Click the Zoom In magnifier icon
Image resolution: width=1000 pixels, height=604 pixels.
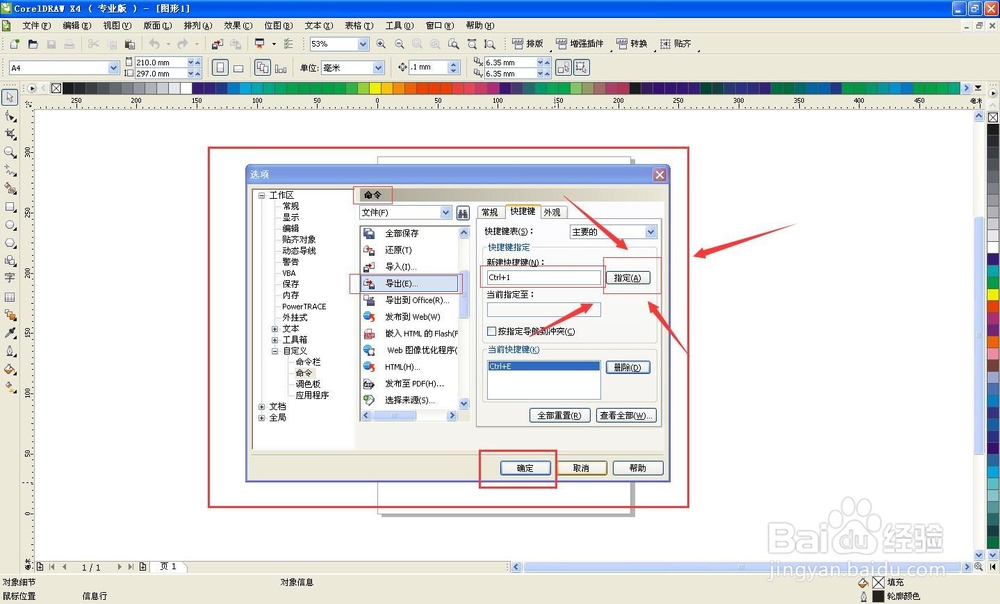pyautogui.click(x=381, y=44)
